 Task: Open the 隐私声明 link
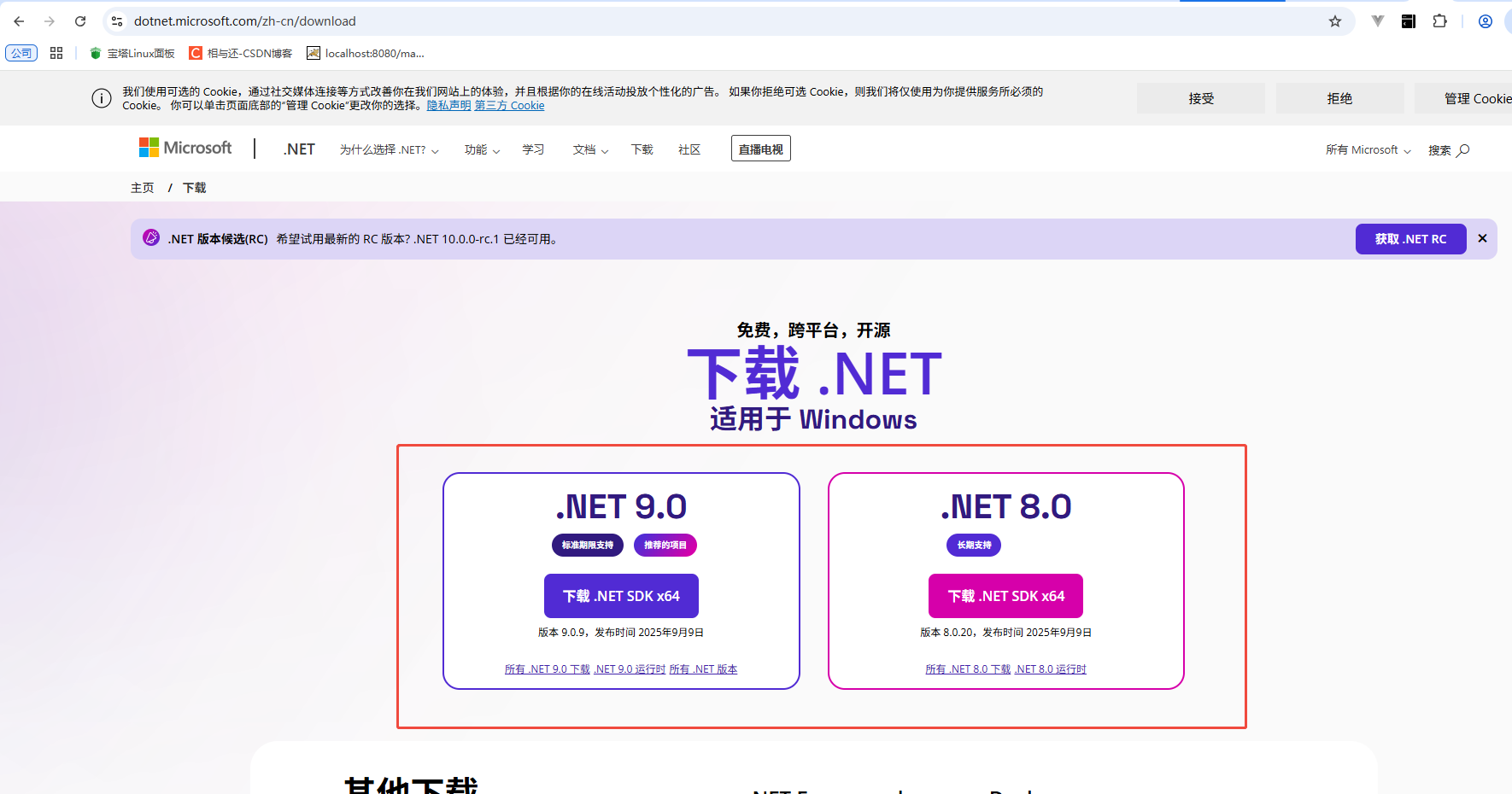448,106
